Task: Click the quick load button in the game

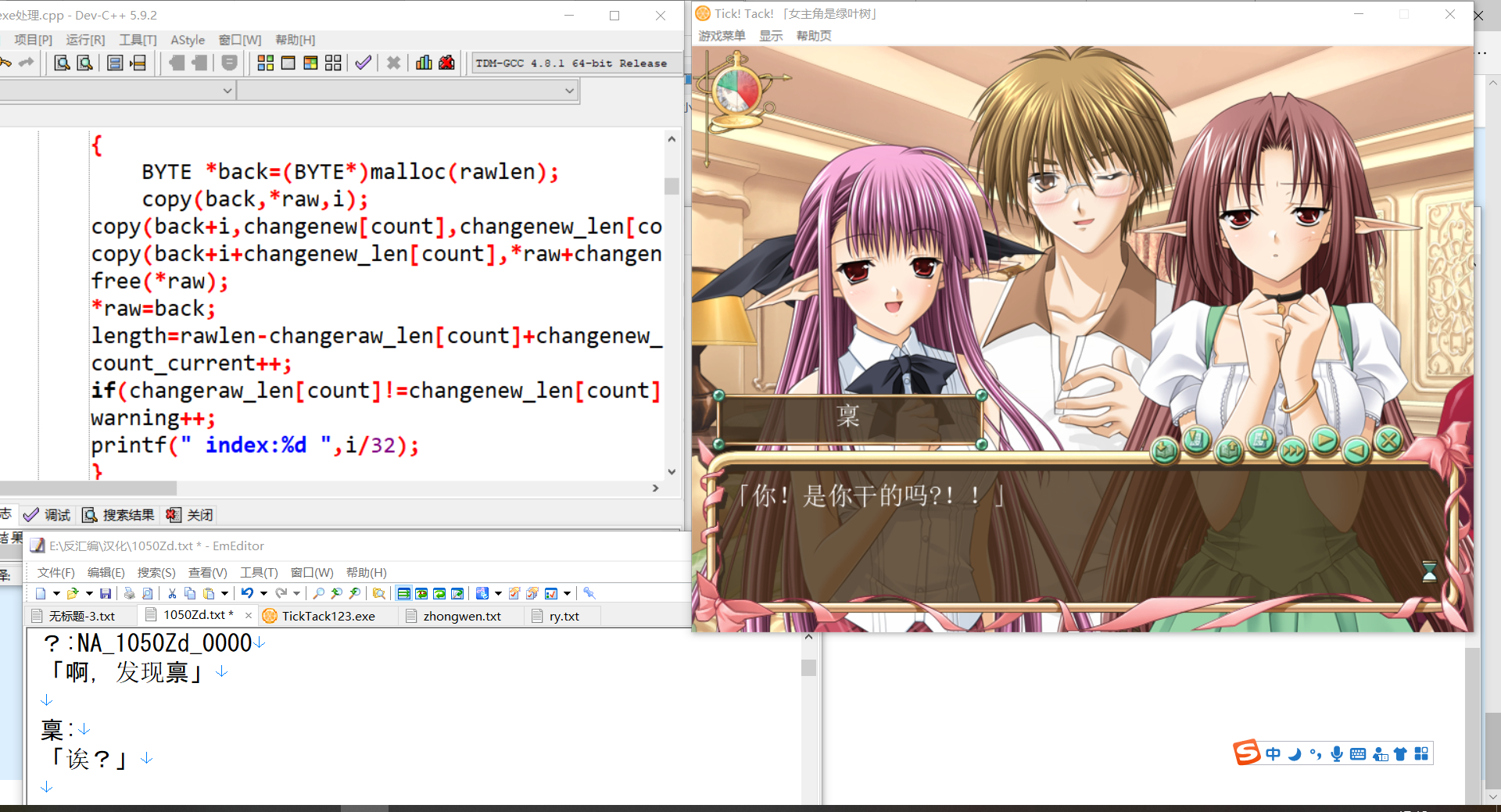Action: click(x=1260, y=441)
